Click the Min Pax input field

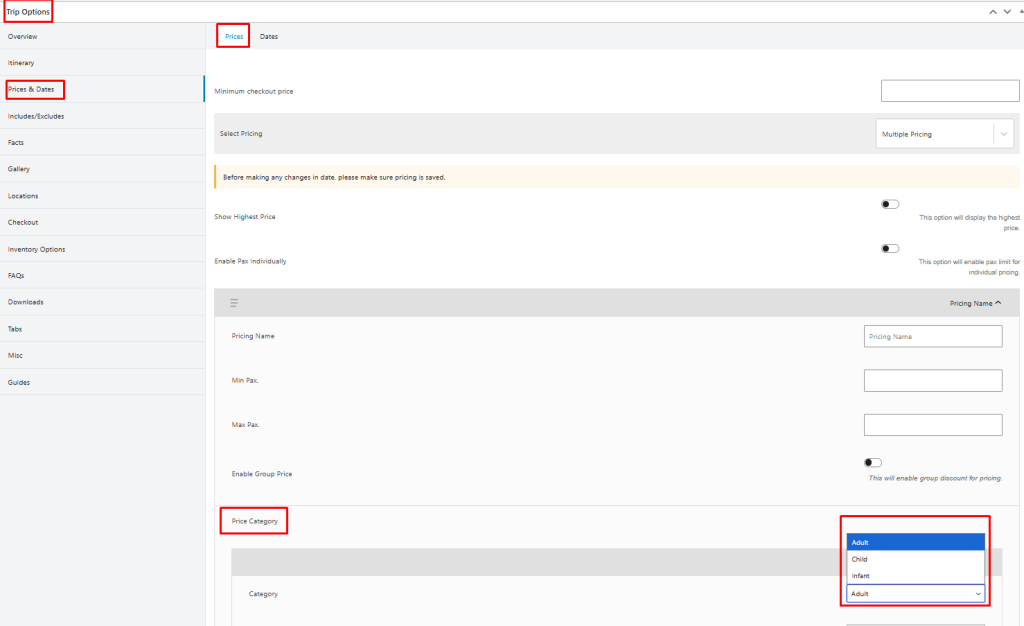[933, 381]
